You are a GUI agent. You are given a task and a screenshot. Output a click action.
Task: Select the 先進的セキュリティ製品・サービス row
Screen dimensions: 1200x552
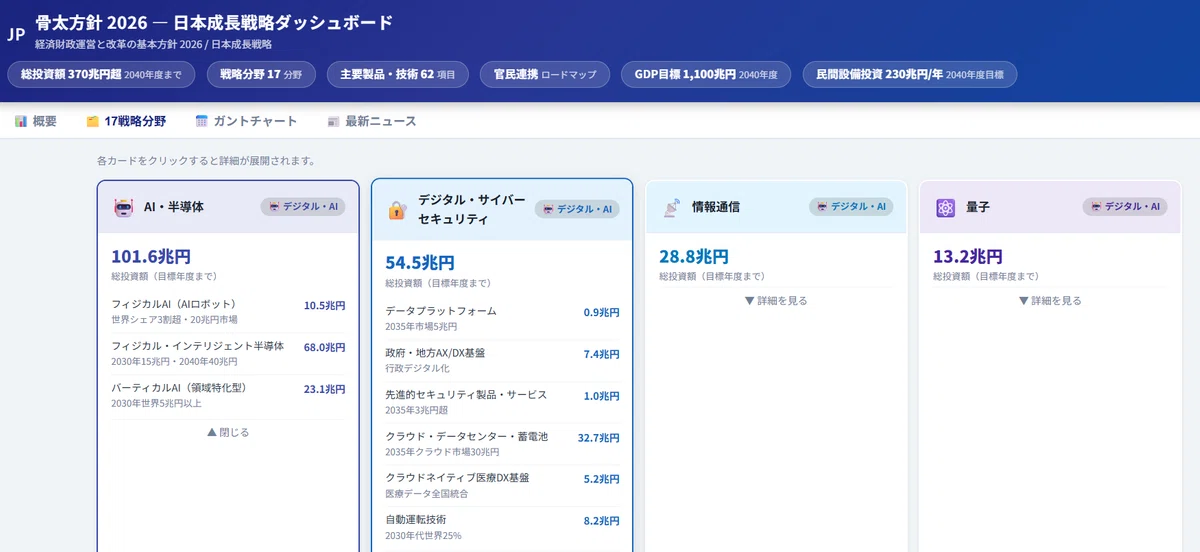click(502, 402)
